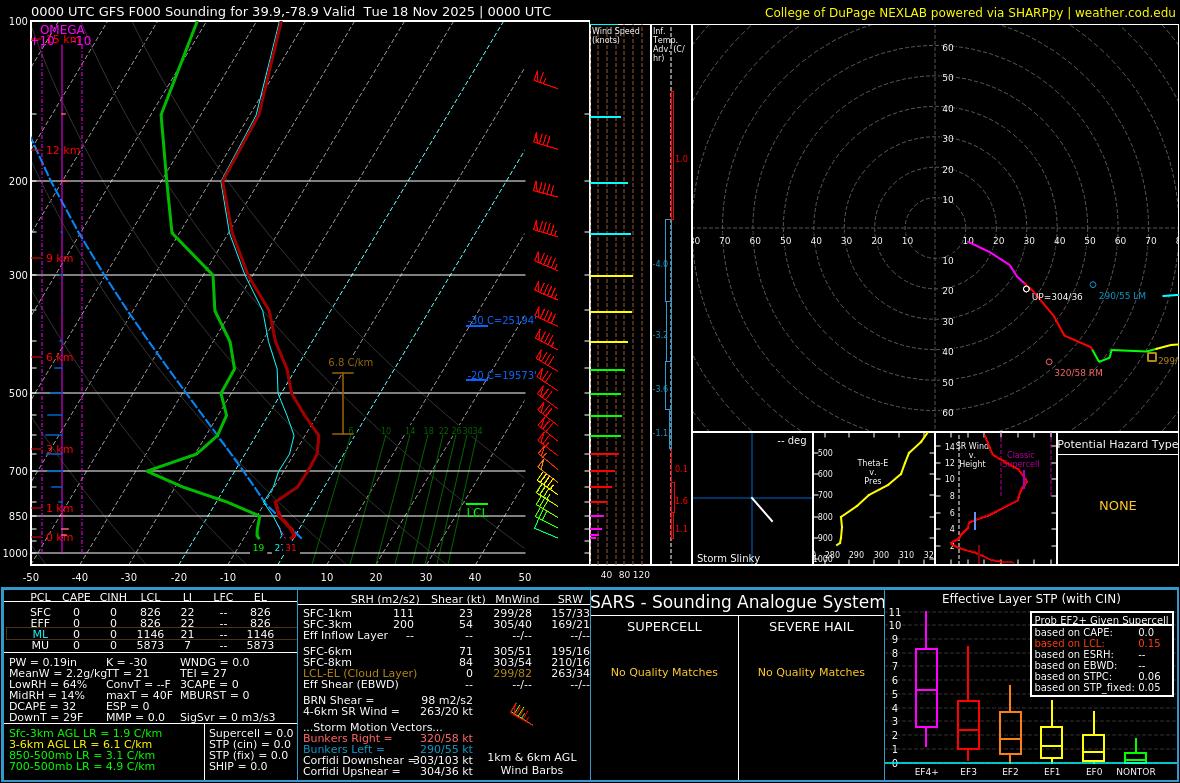Click the Classic Supercell label
Screen dimensions: 1180x783
[1020, 459]
